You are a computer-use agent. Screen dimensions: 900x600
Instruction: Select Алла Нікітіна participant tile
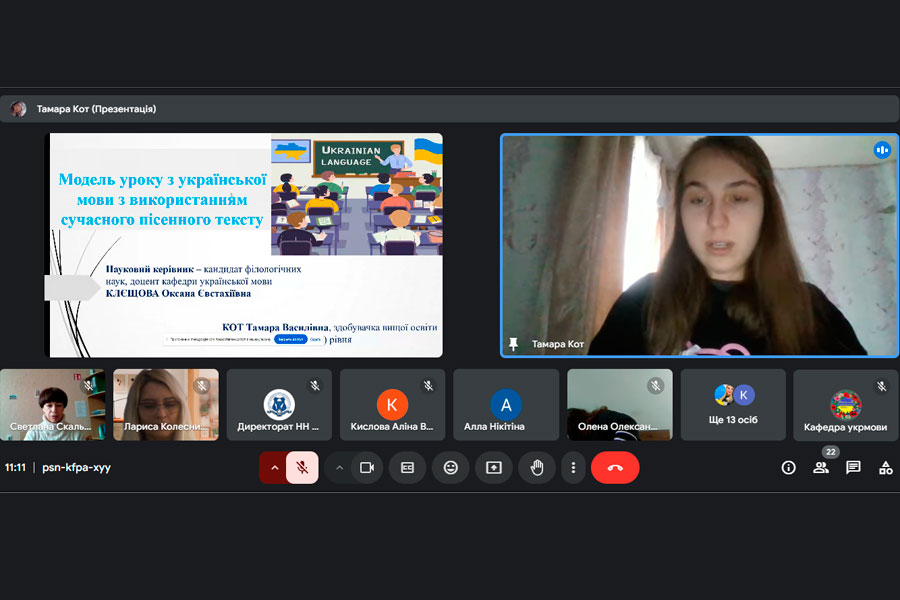point(506,405)
